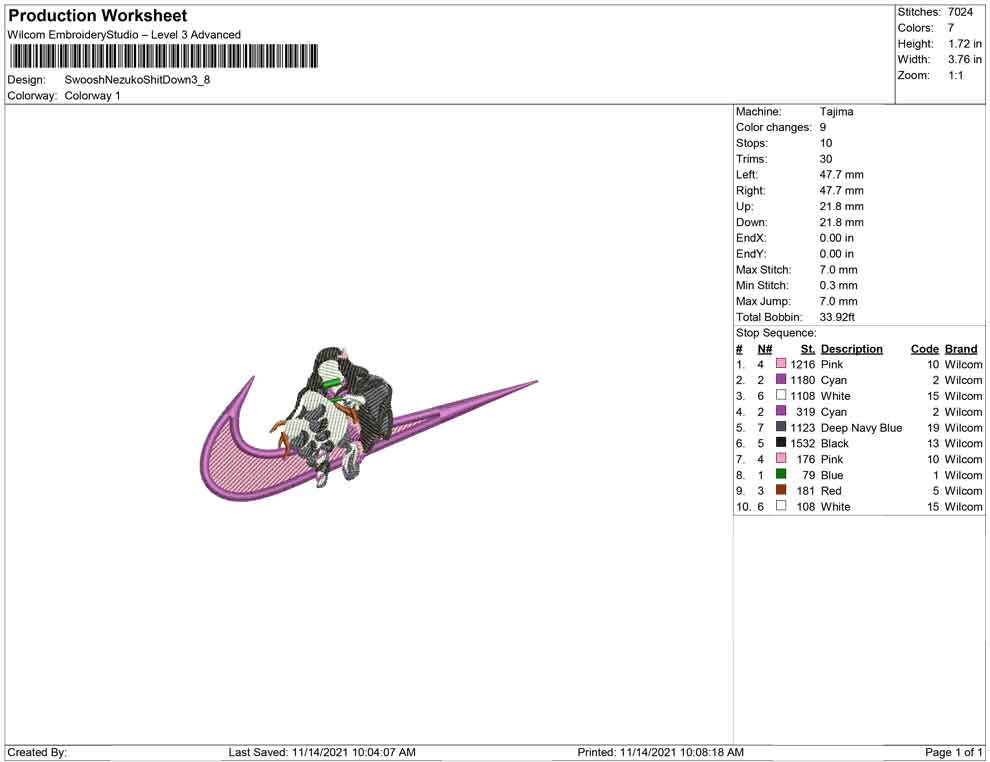Click the Black color swatch in row 6
The width and height of the screenshot is (990, 762).
pos(781,443)
